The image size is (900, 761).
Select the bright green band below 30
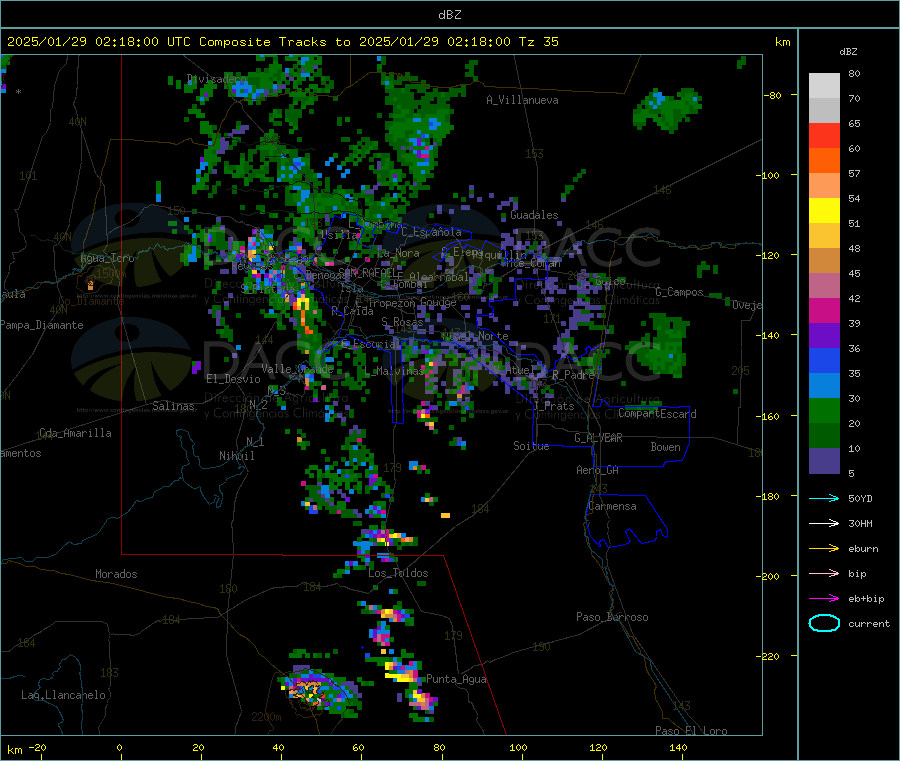tap(824, 410)
